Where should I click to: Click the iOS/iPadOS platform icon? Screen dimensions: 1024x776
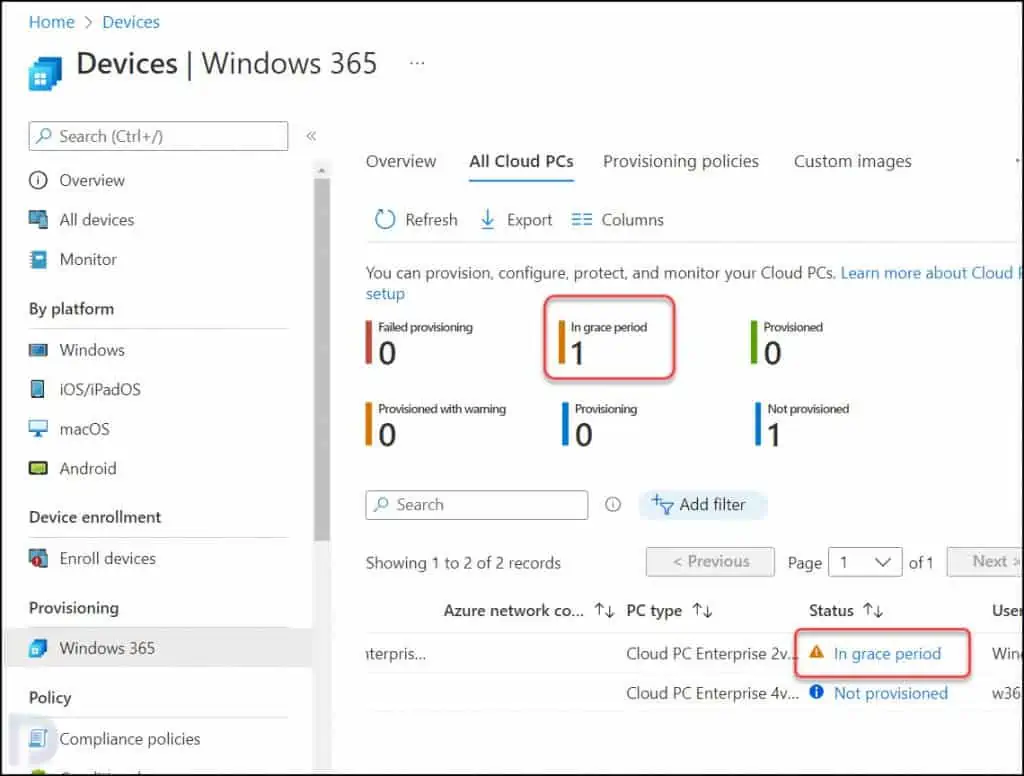point(38,389)
